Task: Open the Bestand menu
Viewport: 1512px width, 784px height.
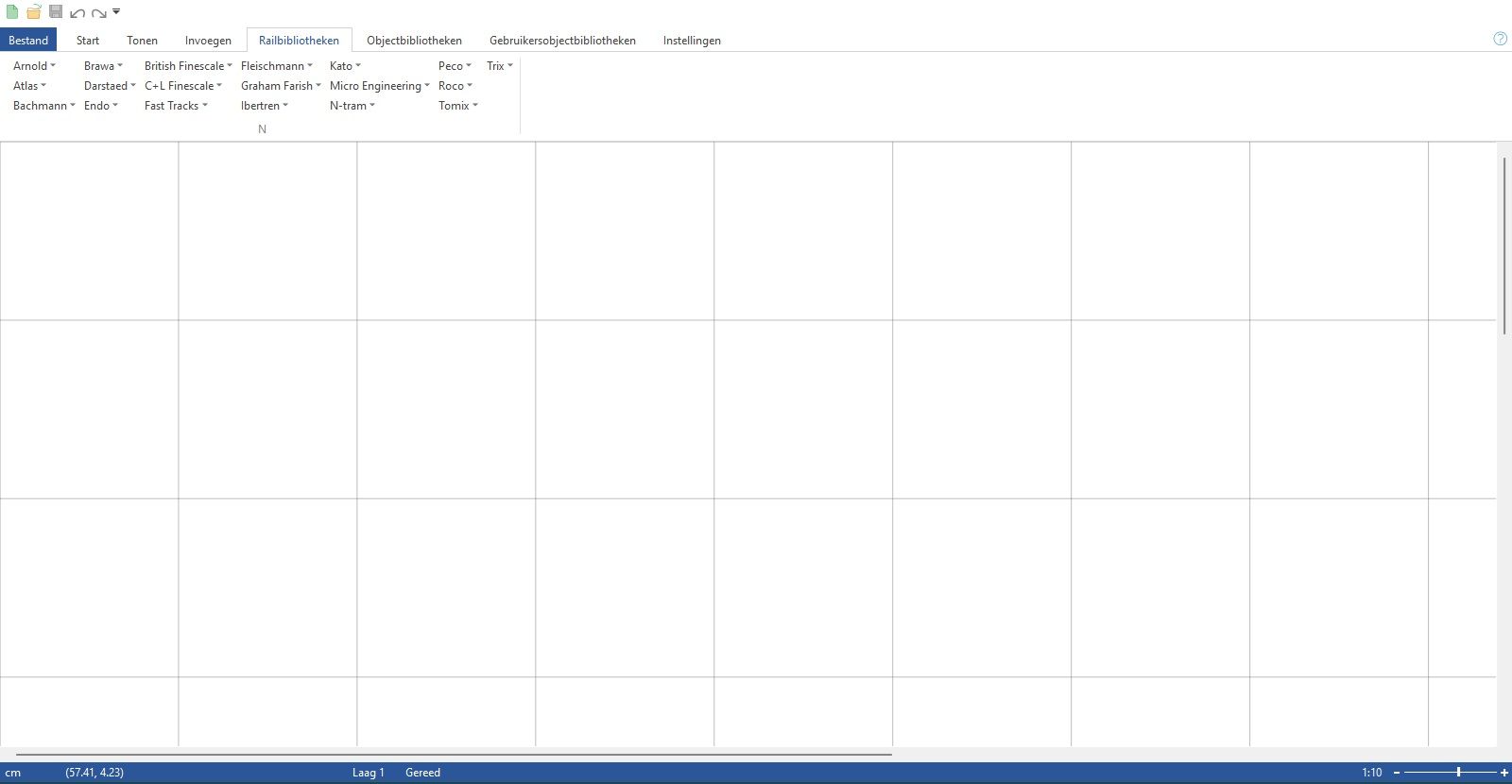Action: [x=28, y=41]
